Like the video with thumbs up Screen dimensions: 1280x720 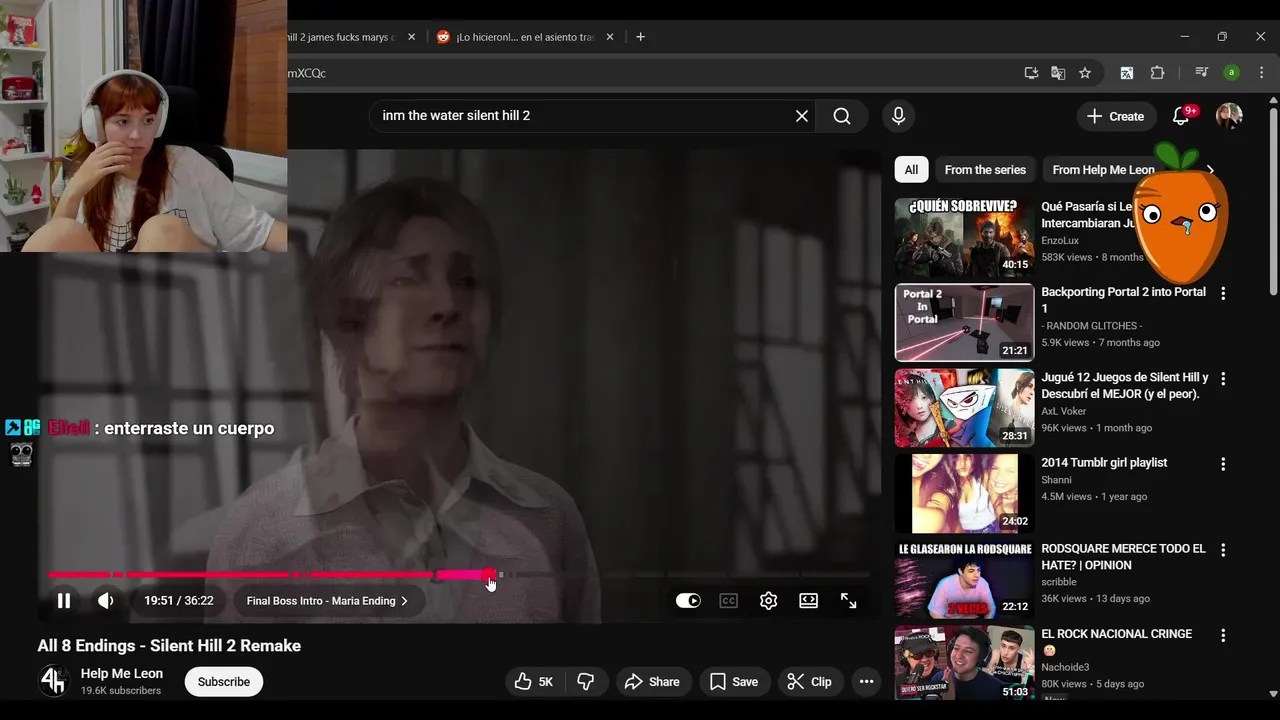pyautogui.click(x=534, y=682)
